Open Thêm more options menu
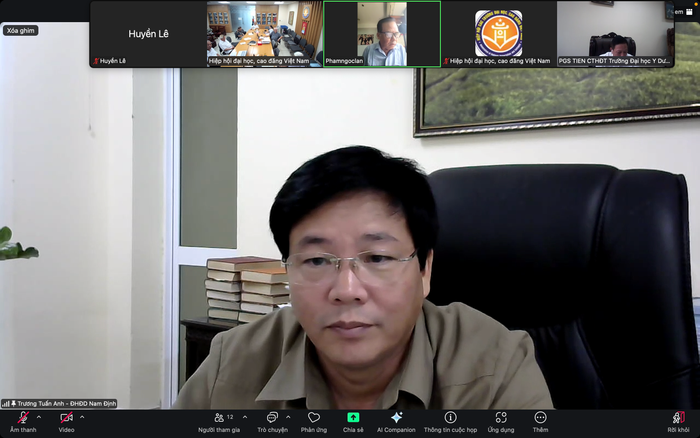Screen dimensions: 700x438 tap(540, 422)
